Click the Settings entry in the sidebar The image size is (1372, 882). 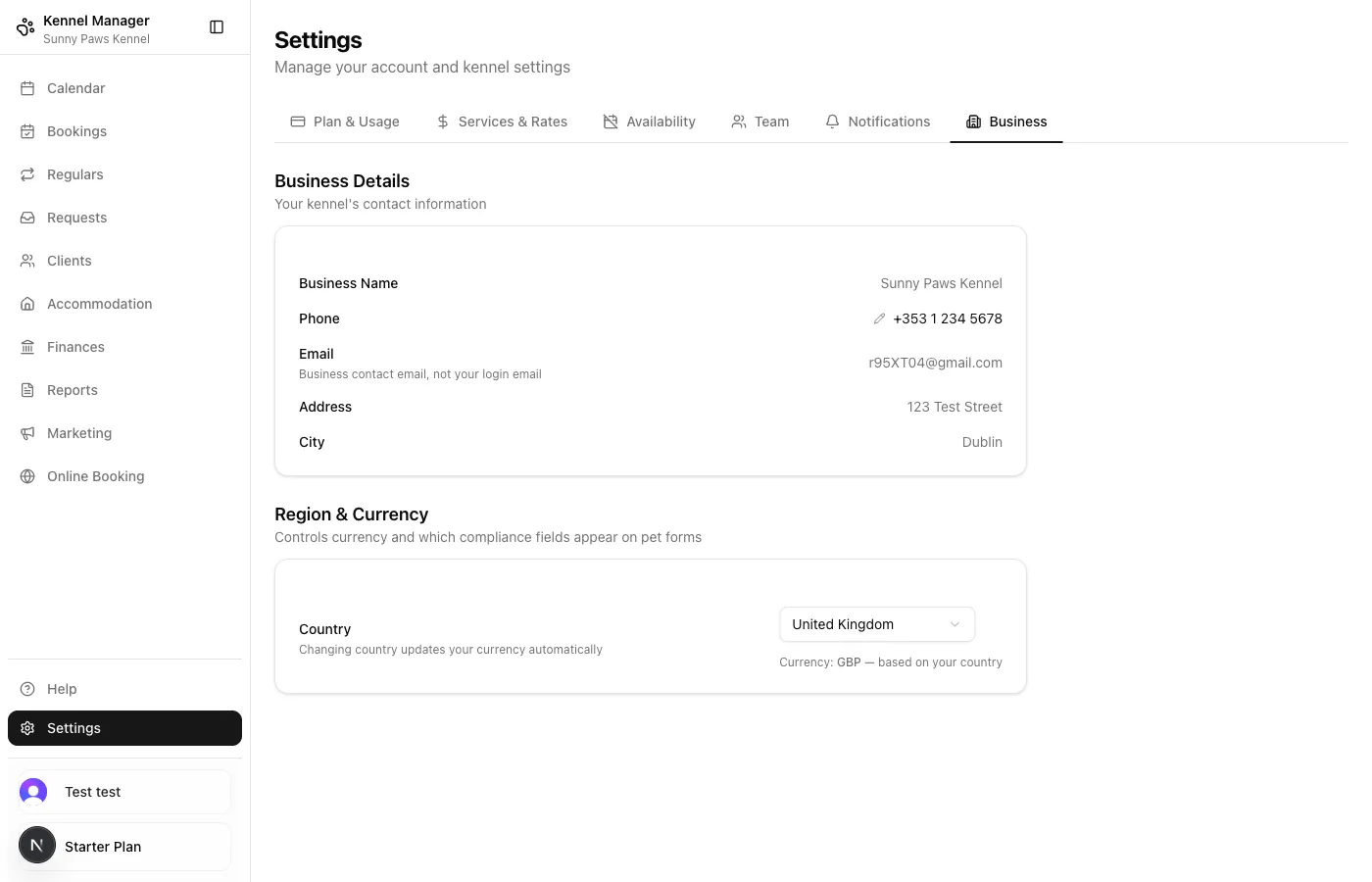73,727
